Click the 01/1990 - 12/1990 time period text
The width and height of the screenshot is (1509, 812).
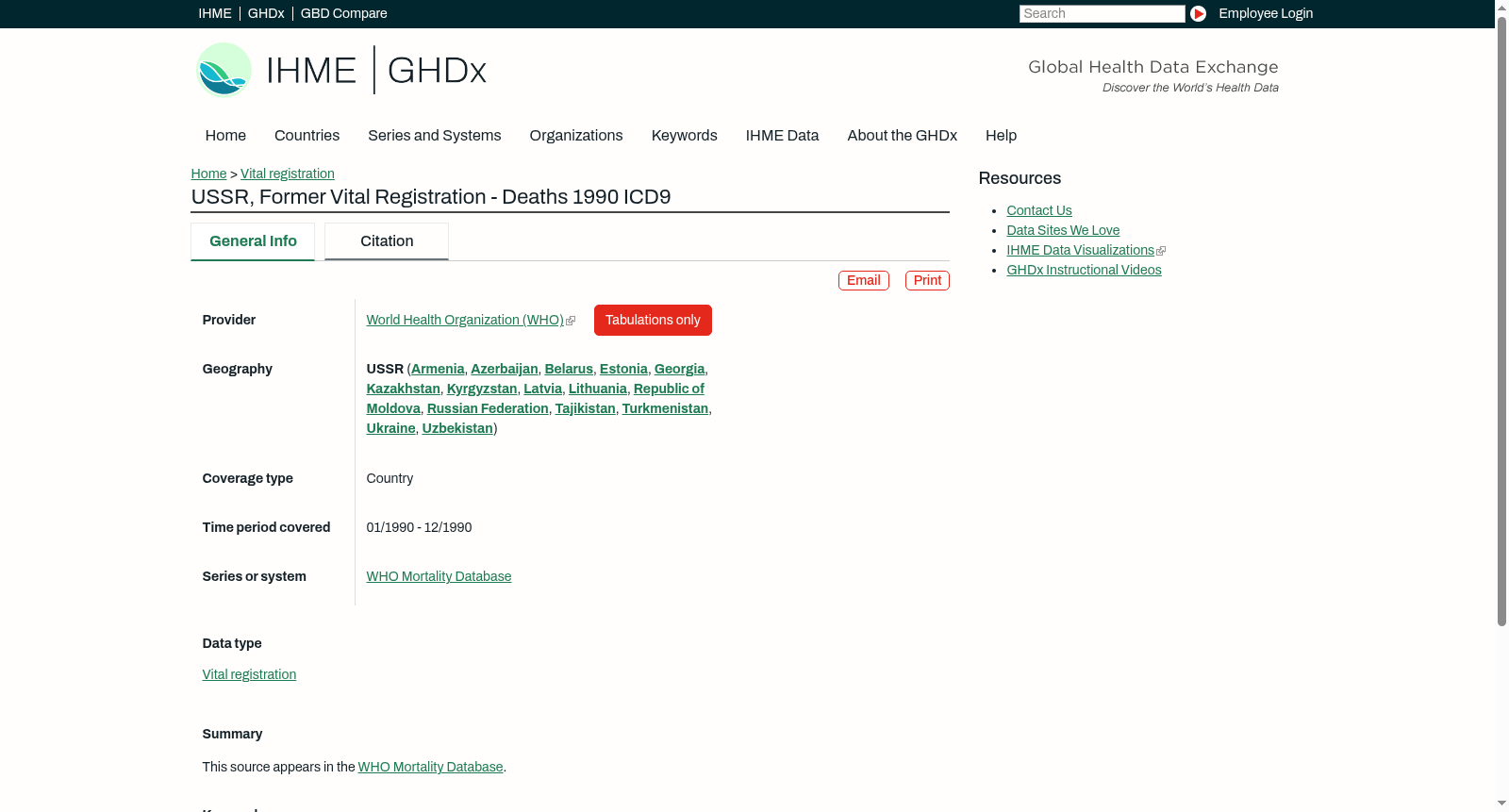coord(419,528)
